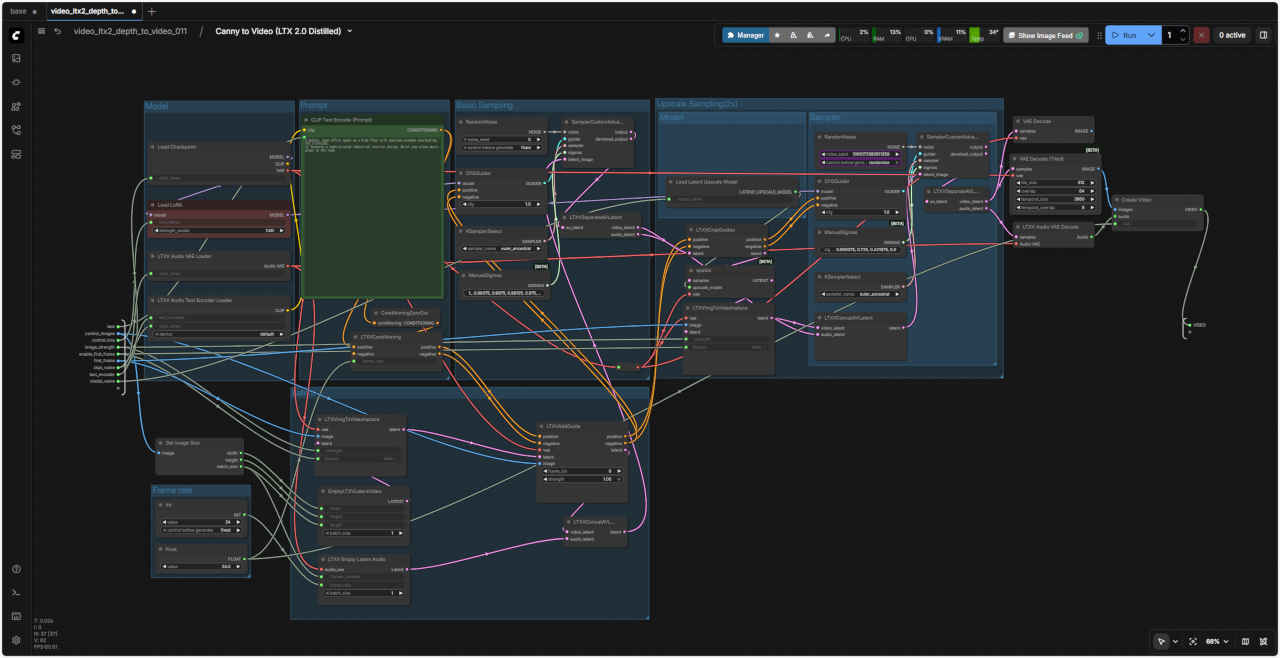Select the video_ltx2_depth_to... tab
This screenshot has height=658, width=1280.
tap(87, 11)
